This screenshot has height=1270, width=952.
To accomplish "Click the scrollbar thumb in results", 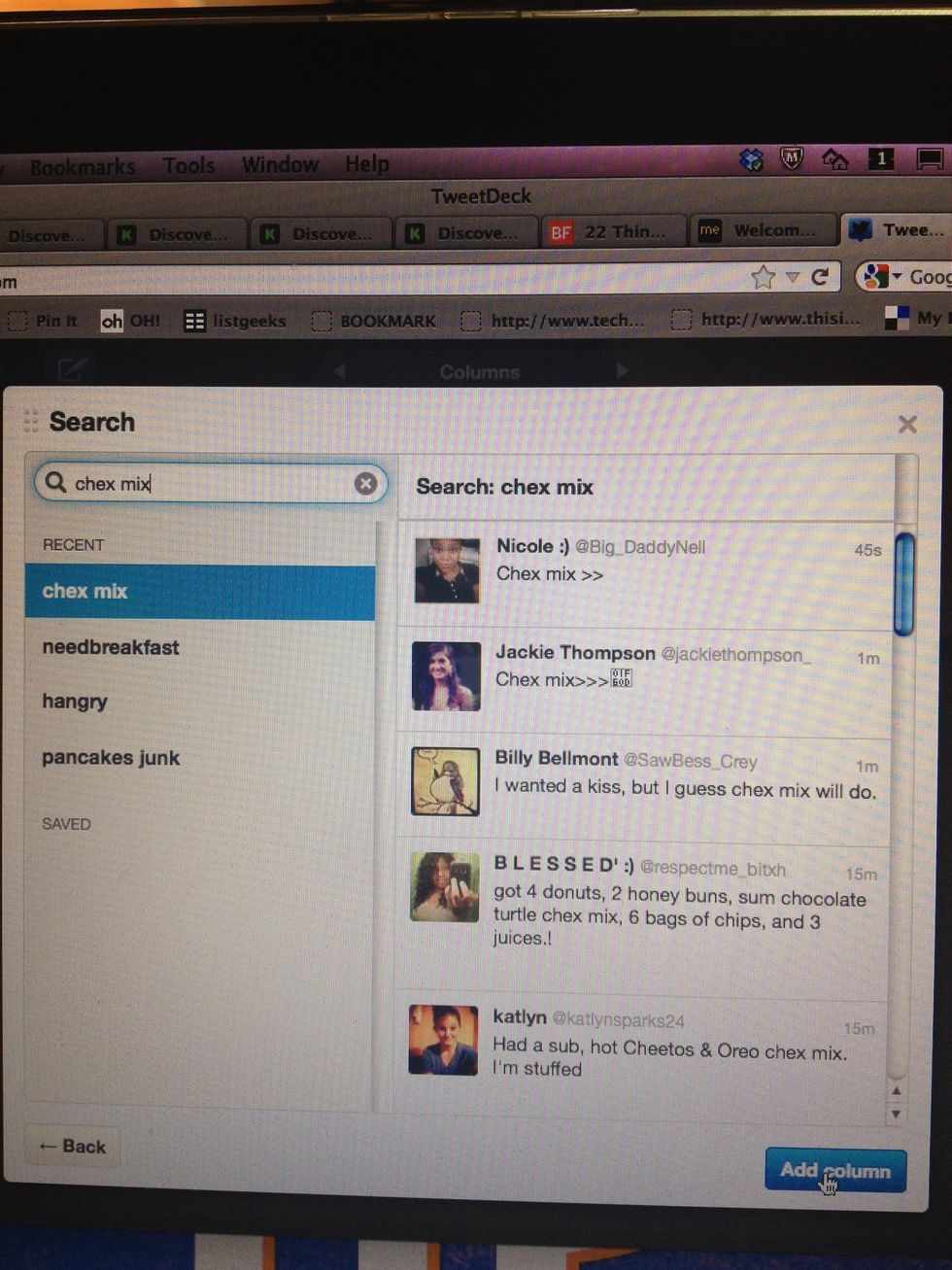I will click(903, 583).
